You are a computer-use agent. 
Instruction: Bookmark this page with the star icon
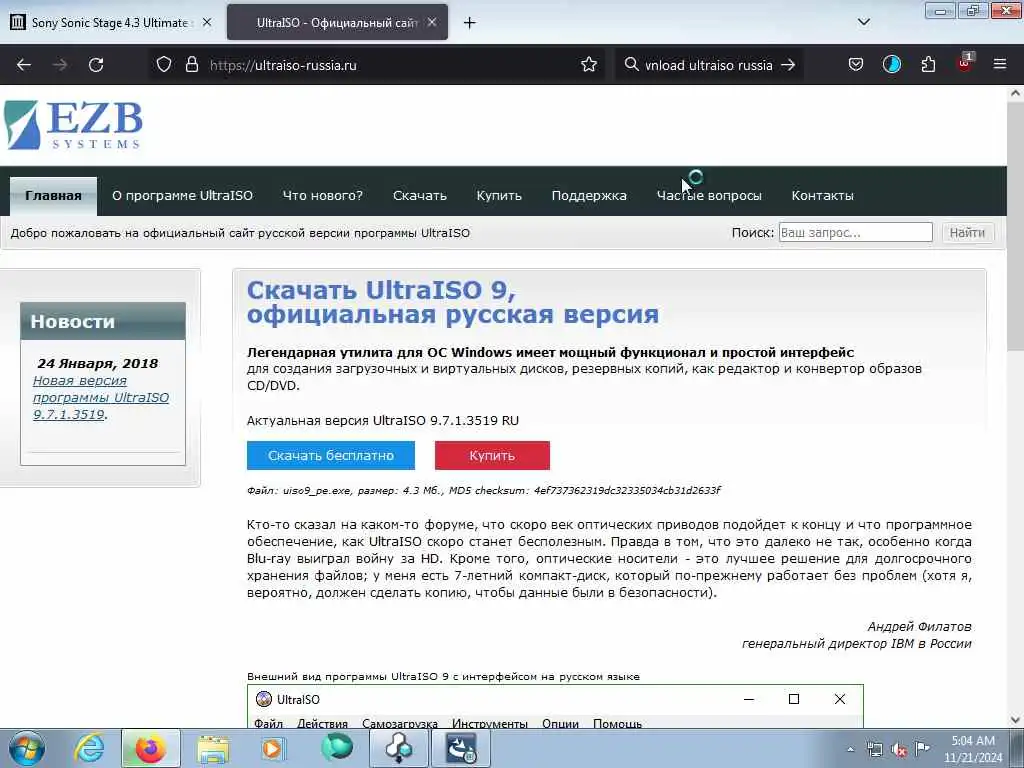[588, 65]
